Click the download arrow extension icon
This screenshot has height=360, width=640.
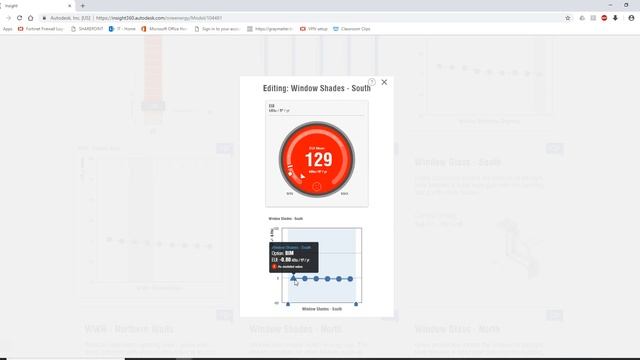615,18
